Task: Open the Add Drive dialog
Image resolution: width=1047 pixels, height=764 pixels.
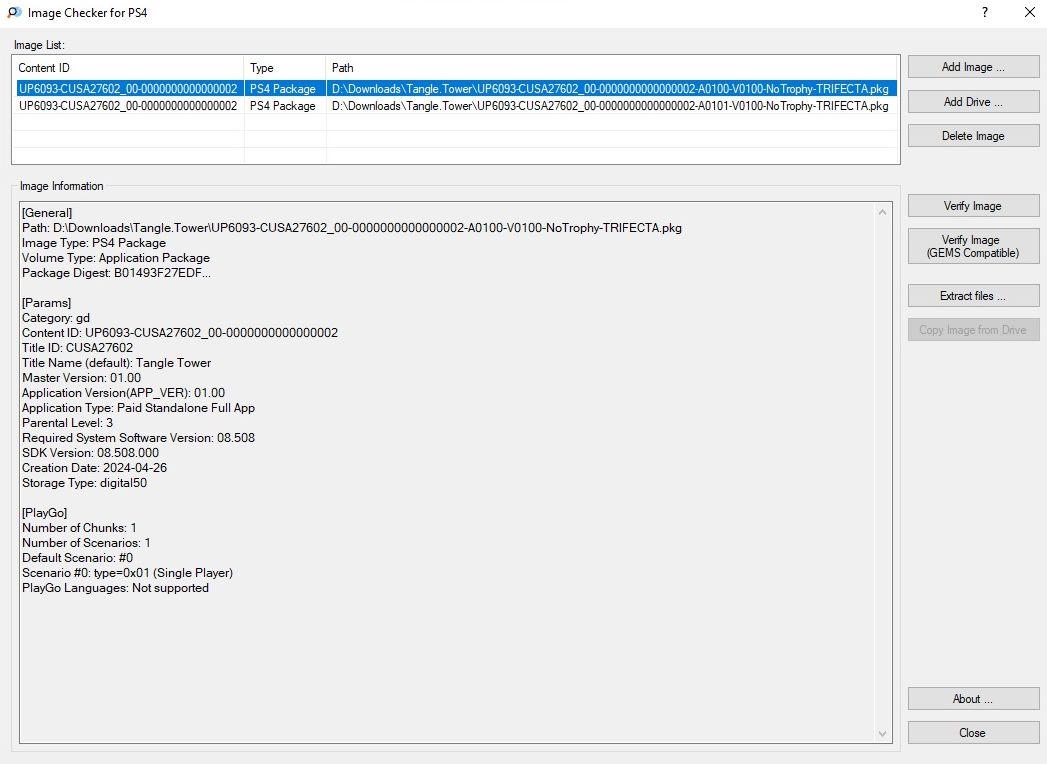Action: 973,102
